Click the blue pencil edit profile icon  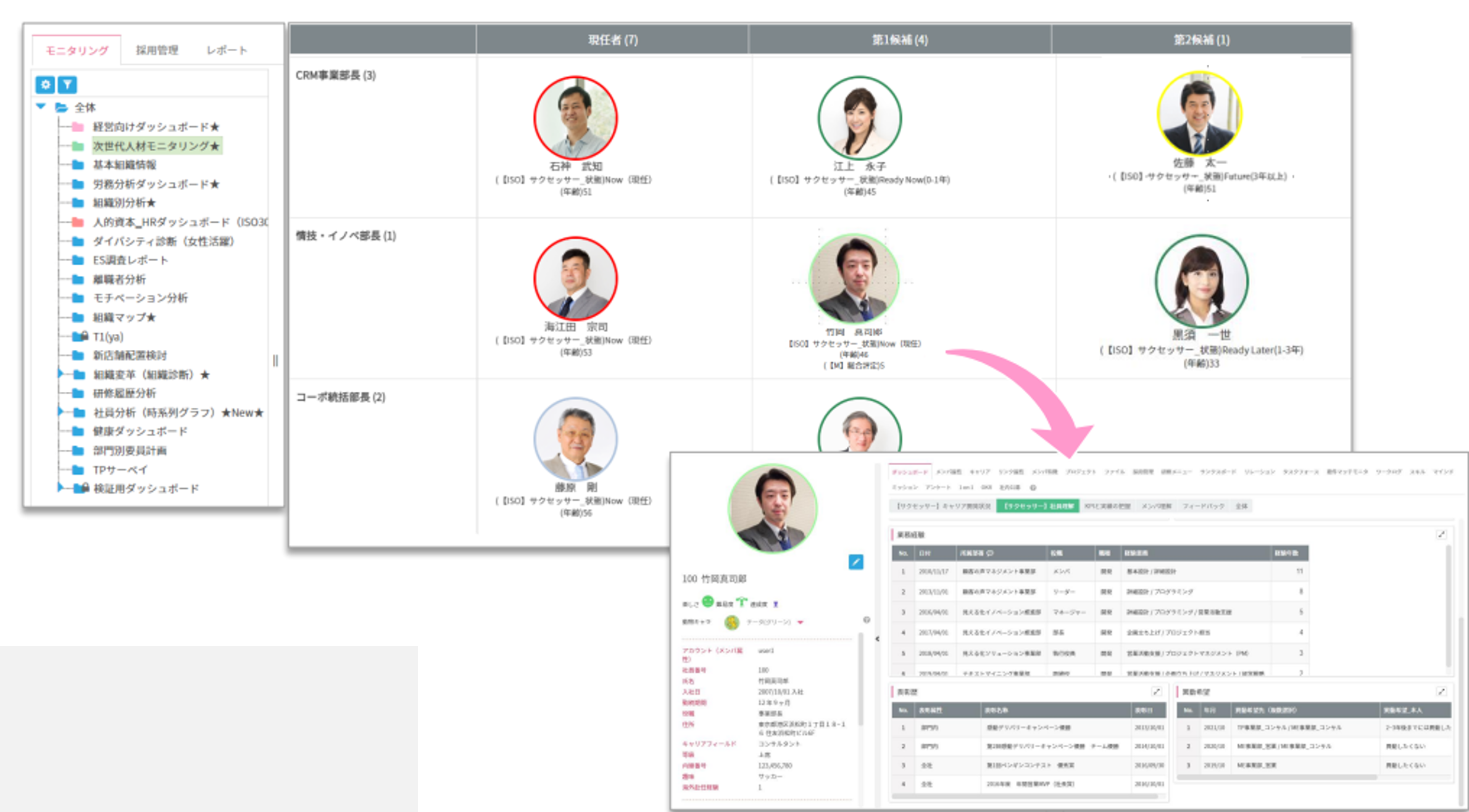(855, 561)
